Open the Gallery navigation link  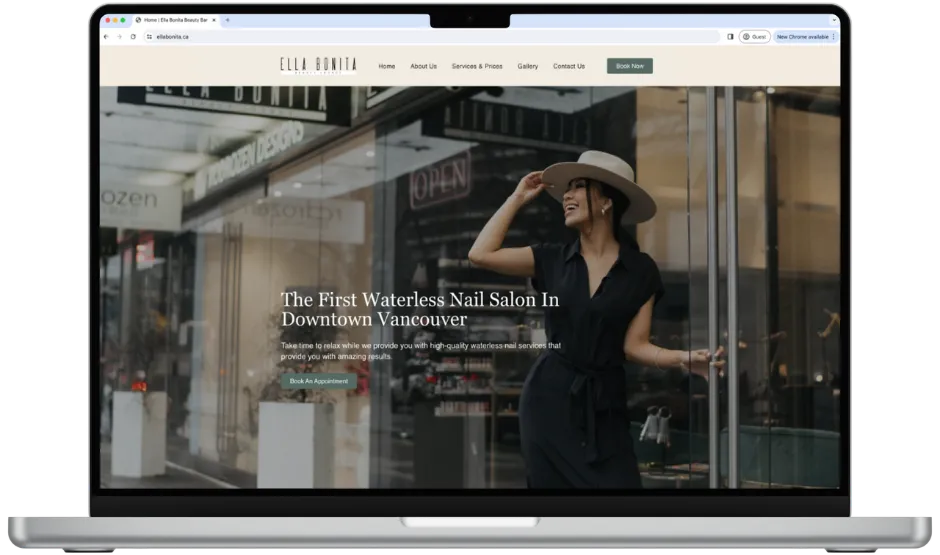(x=528, y=66)
